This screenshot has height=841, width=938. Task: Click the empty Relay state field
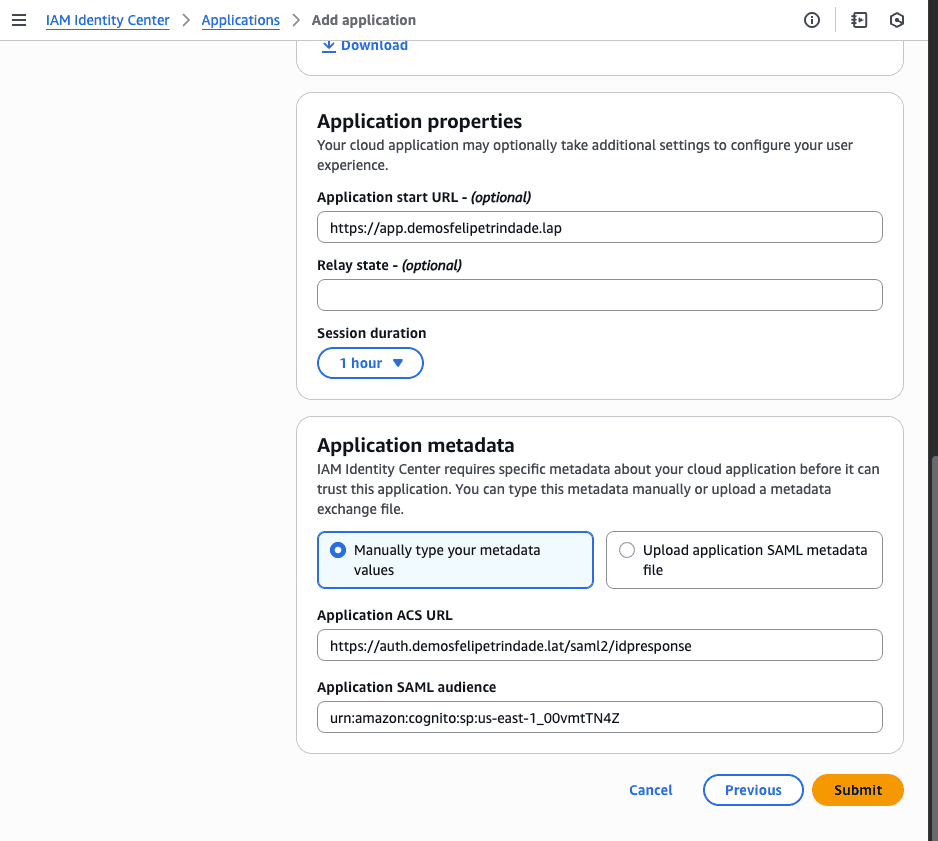(599, 295)
